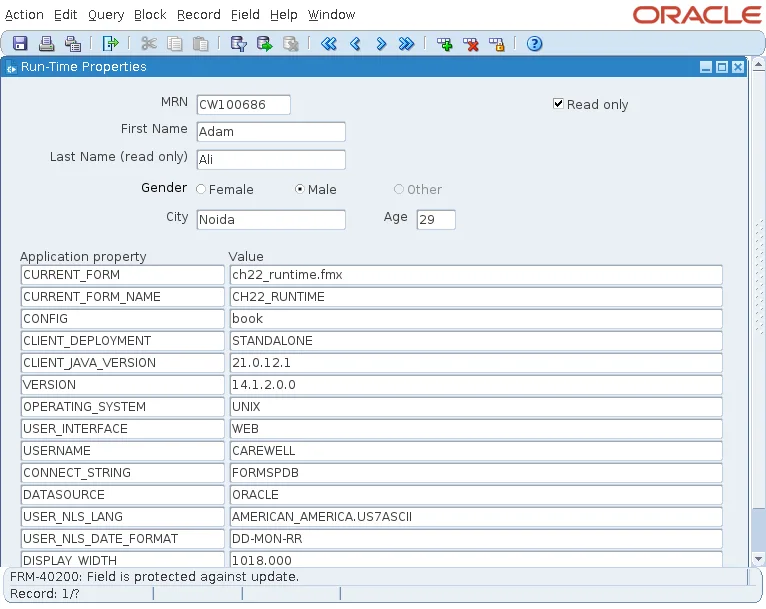Image resolution: width=766 pixels, height=609 pixels.
Task: Click the ch22_runtime.fmx value cell
Action: 476,275
